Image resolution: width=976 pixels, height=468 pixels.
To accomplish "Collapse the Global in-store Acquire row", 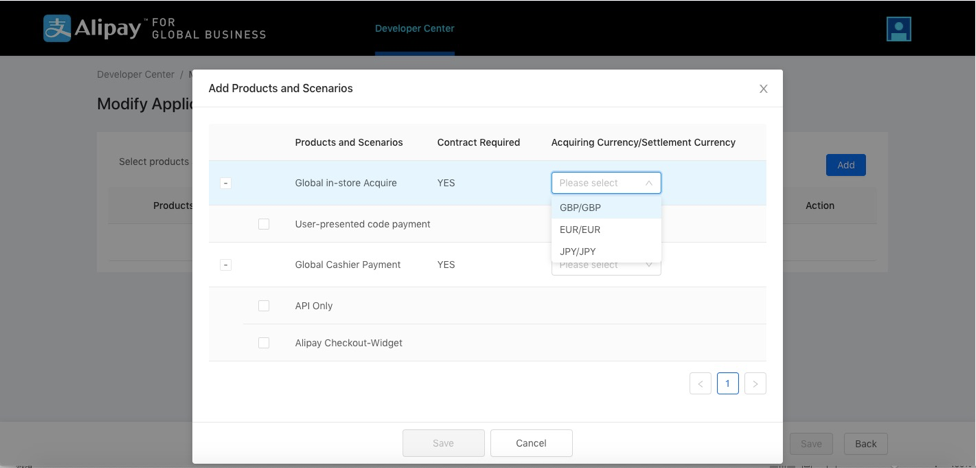I will pyautogui.click(x=225, y=183).
